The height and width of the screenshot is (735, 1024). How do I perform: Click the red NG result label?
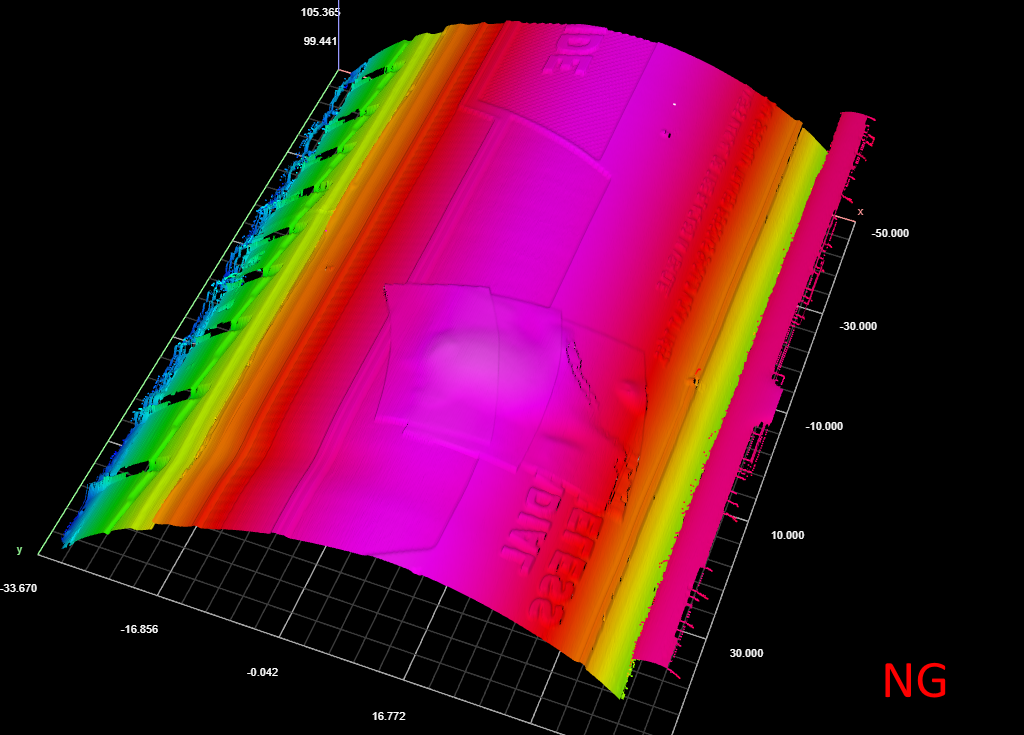click(914, 682)
